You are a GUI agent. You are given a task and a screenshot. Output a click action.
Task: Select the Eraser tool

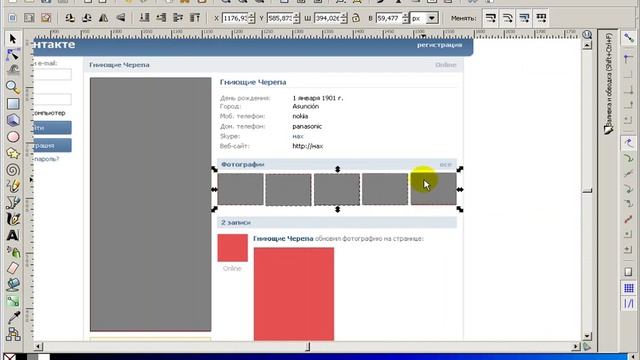point(13,268)
